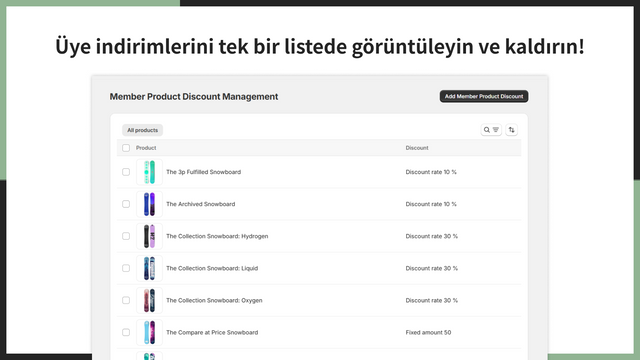Open The 3p Fulfilled Snowboard thumbnail
The width and height of the screenshot is (640, 360).
(x=149, y=172)
